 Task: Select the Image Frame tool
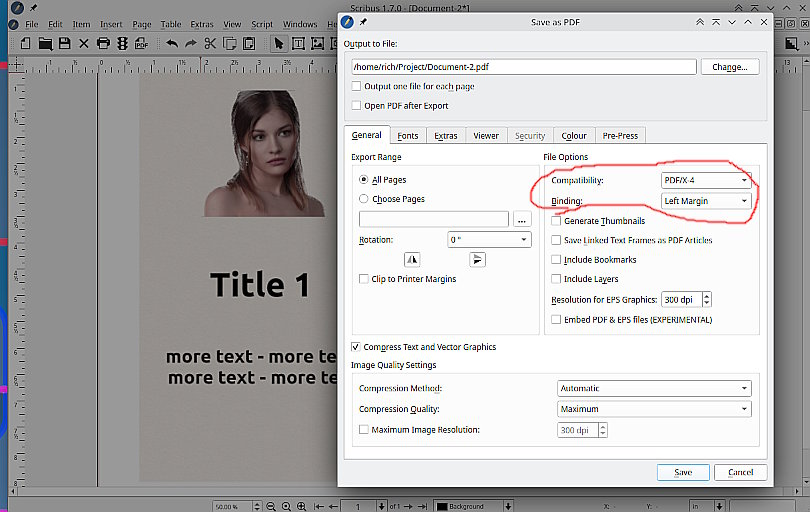coord(317,43)
